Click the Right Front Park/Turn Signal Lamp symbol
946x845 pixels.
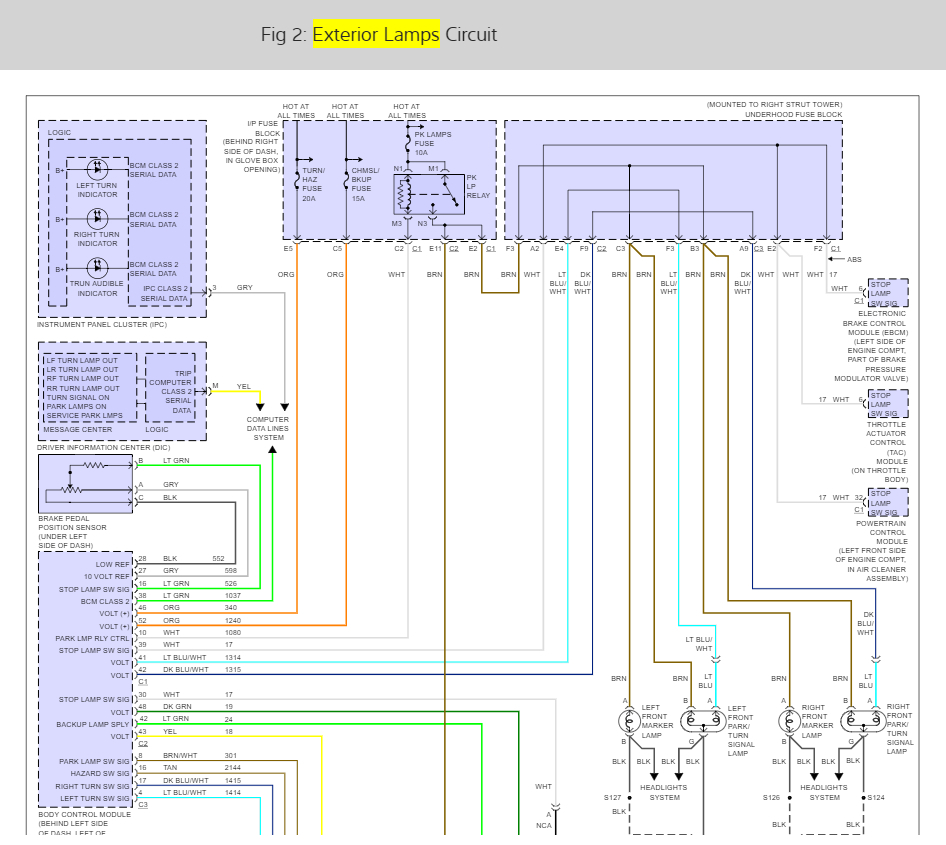(863, 721)
